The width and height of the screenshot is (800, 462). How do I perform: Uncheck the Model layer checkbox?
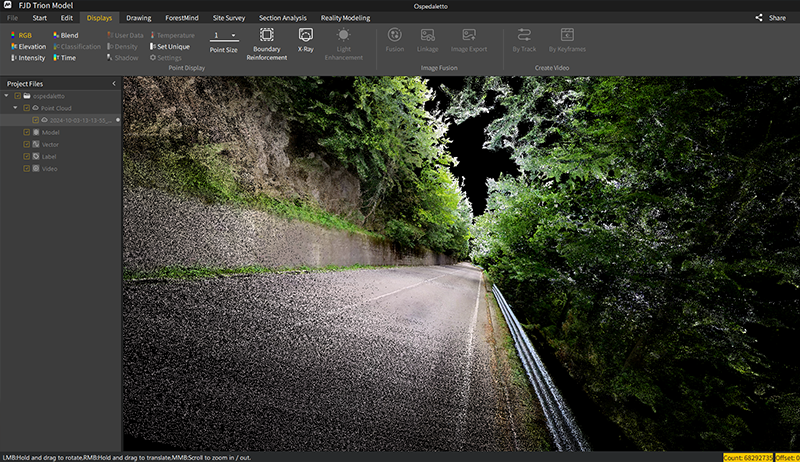point(27,132)
